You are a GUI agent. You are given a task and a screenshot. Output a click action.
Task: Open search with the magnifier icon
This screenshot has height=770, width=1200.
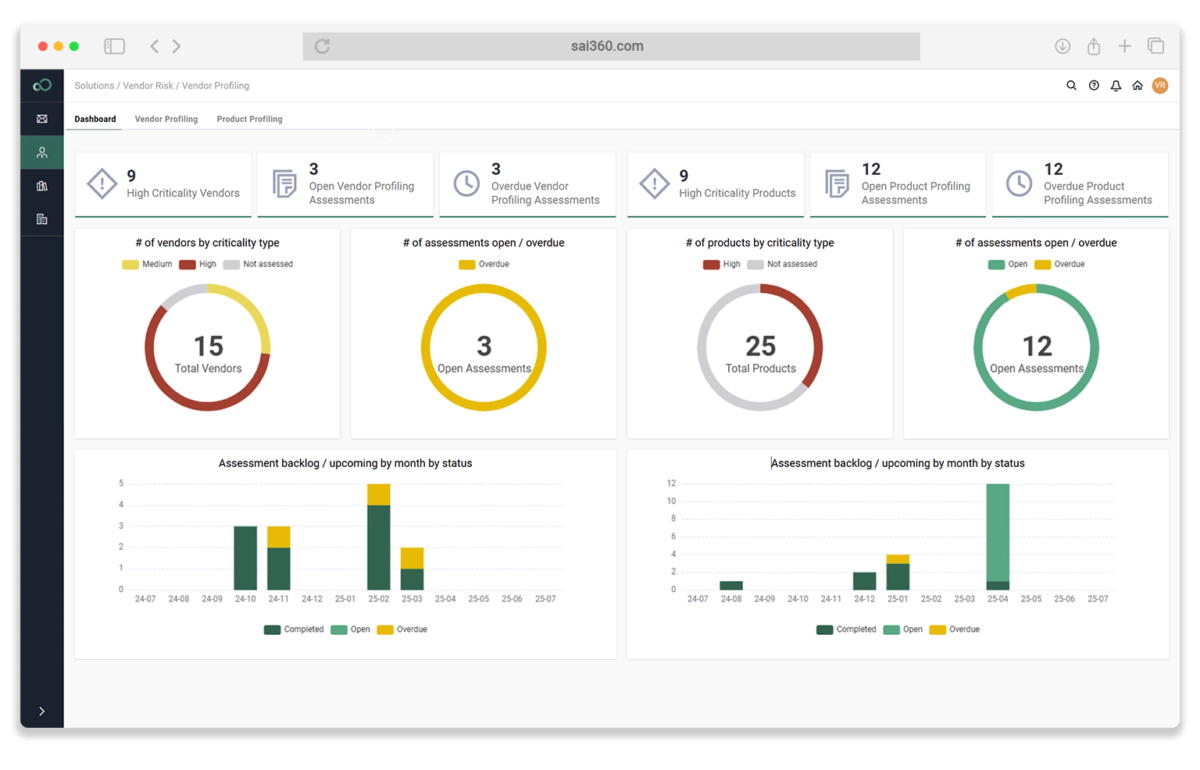tap(1071, 85)
